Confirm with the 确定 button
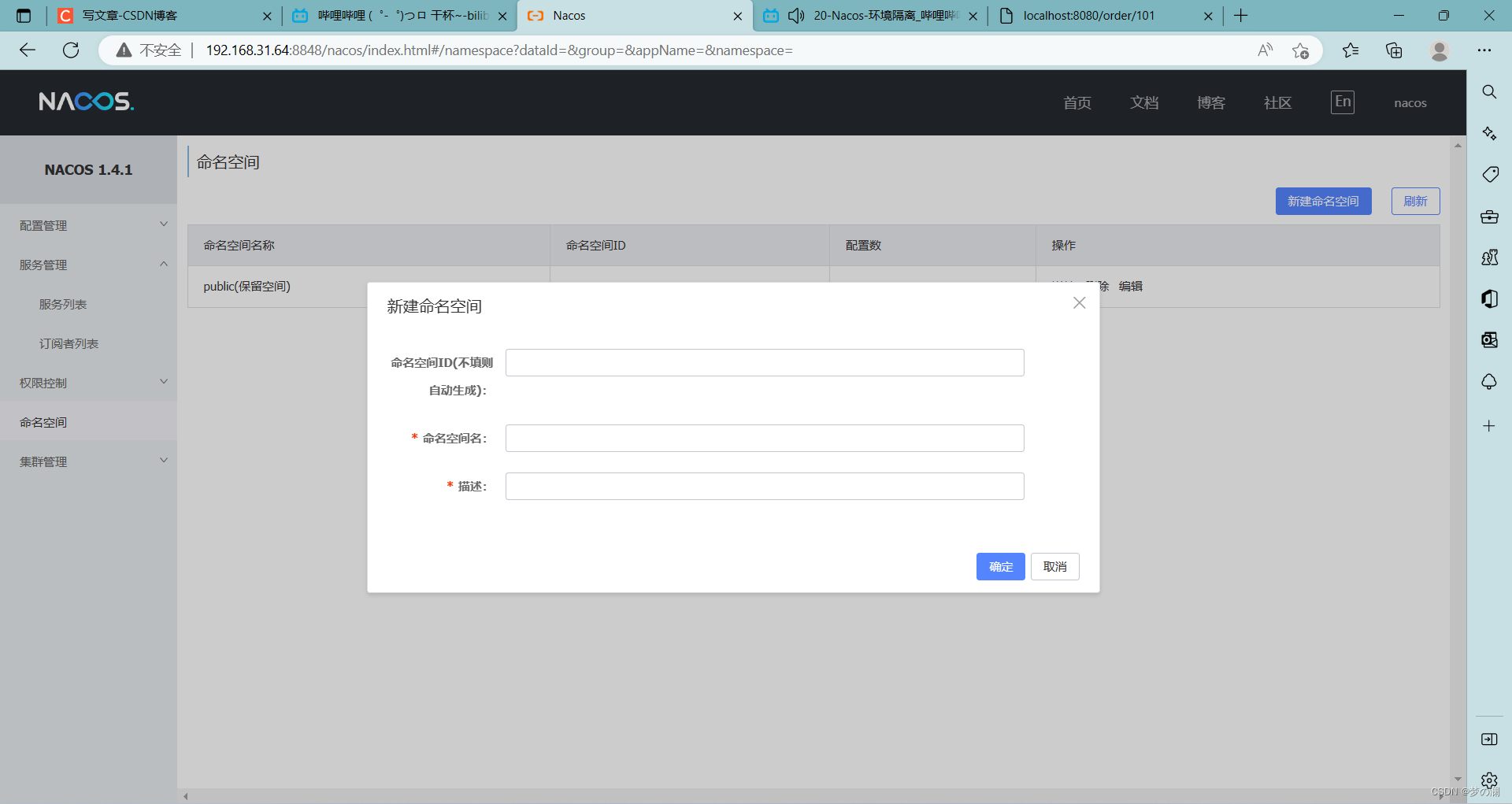Viewport: 1512px width, 804px height. 1000,566
